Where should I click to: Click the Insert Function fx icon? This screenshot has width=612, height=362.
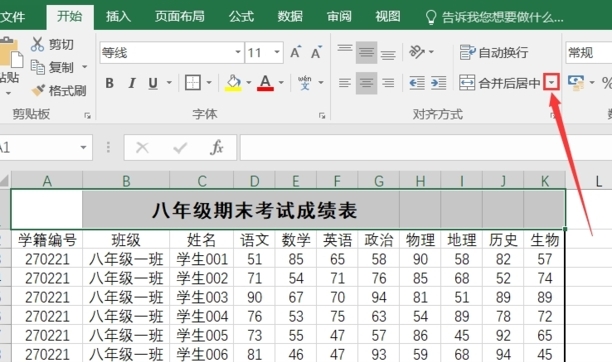[x=217, y=148]
